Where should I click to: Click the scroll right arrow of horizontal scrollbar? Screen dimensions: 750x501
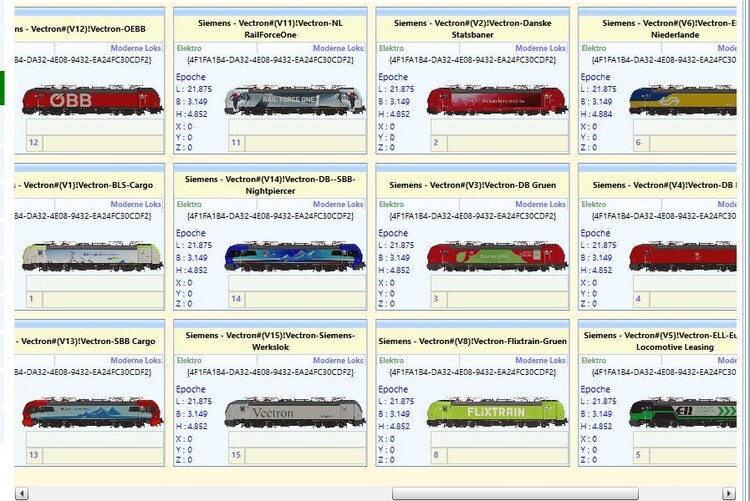pyautogui.click(x=728, y=493)
